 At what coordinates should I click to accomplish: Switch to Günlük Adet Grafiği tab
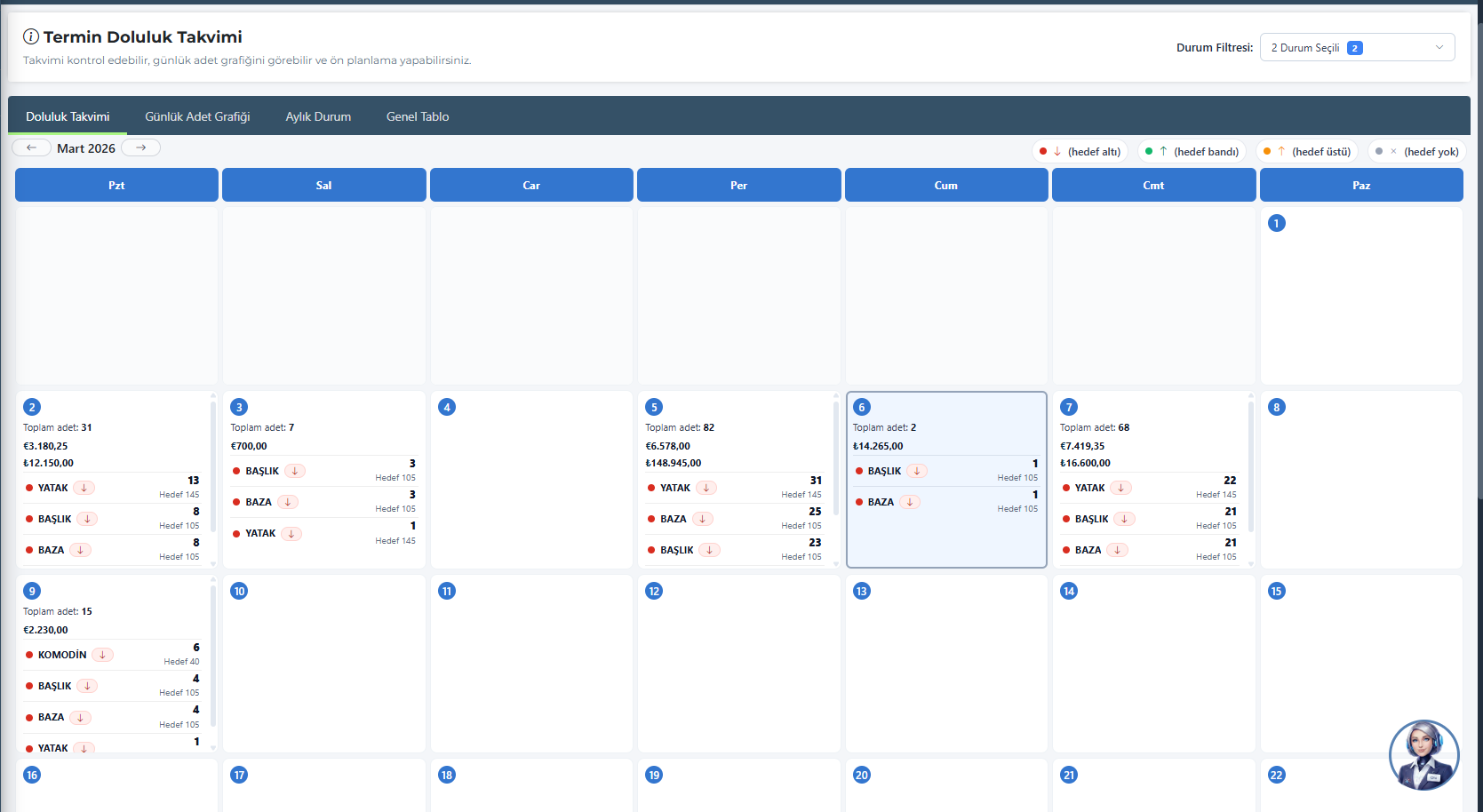[197, 116]
